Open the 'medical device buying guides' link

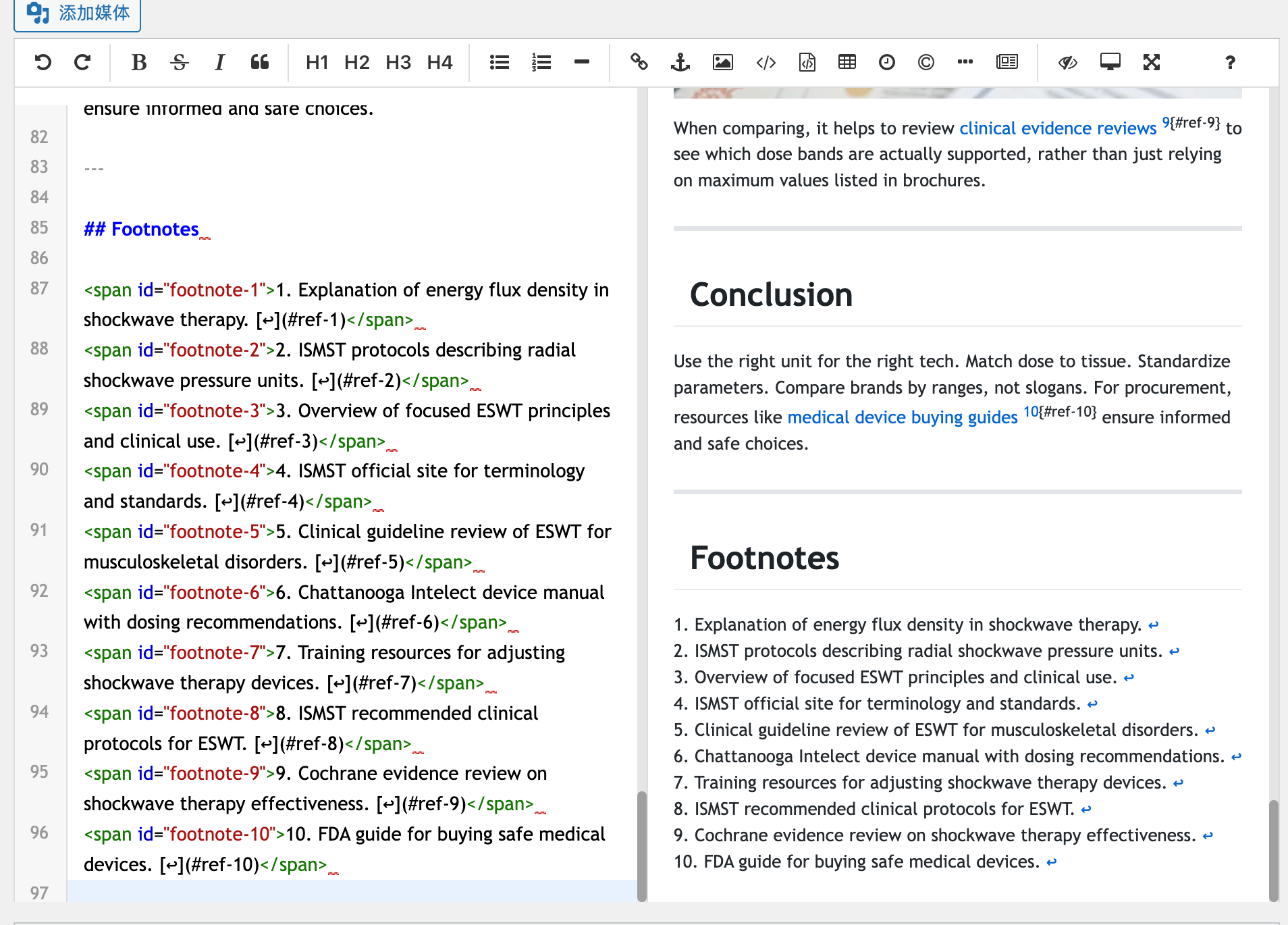click(903, 417)
